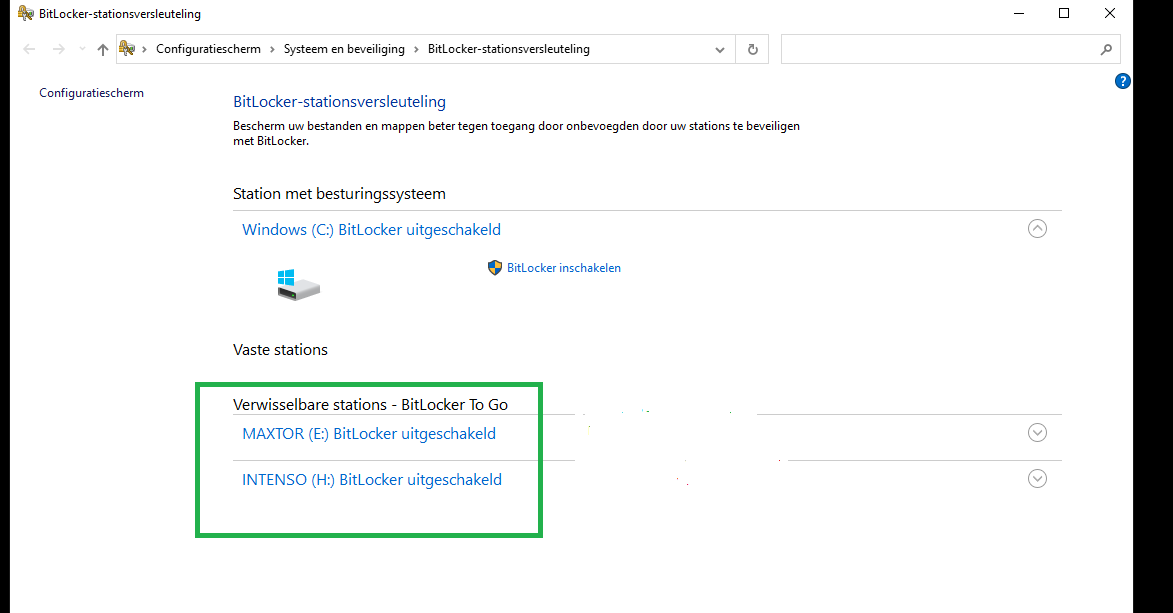Go up one level with up arrow
This screenshot has height=613, width=1173.
(102, 49)
